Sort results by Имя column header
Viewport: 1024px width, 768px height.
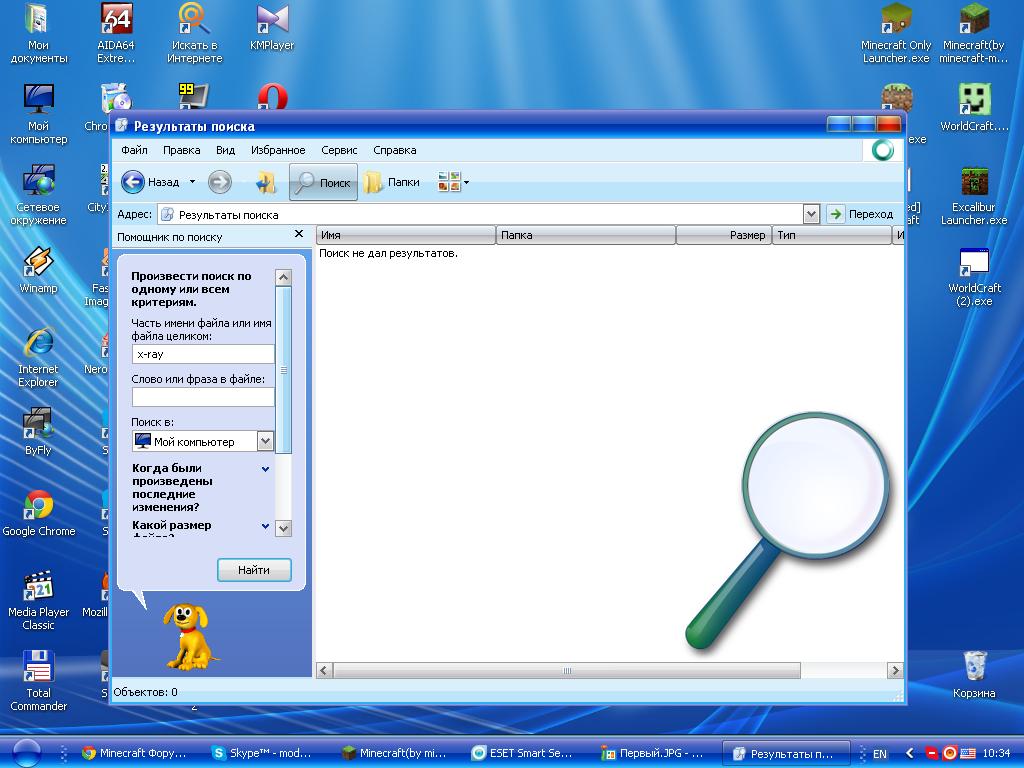[x=406, y=235]
